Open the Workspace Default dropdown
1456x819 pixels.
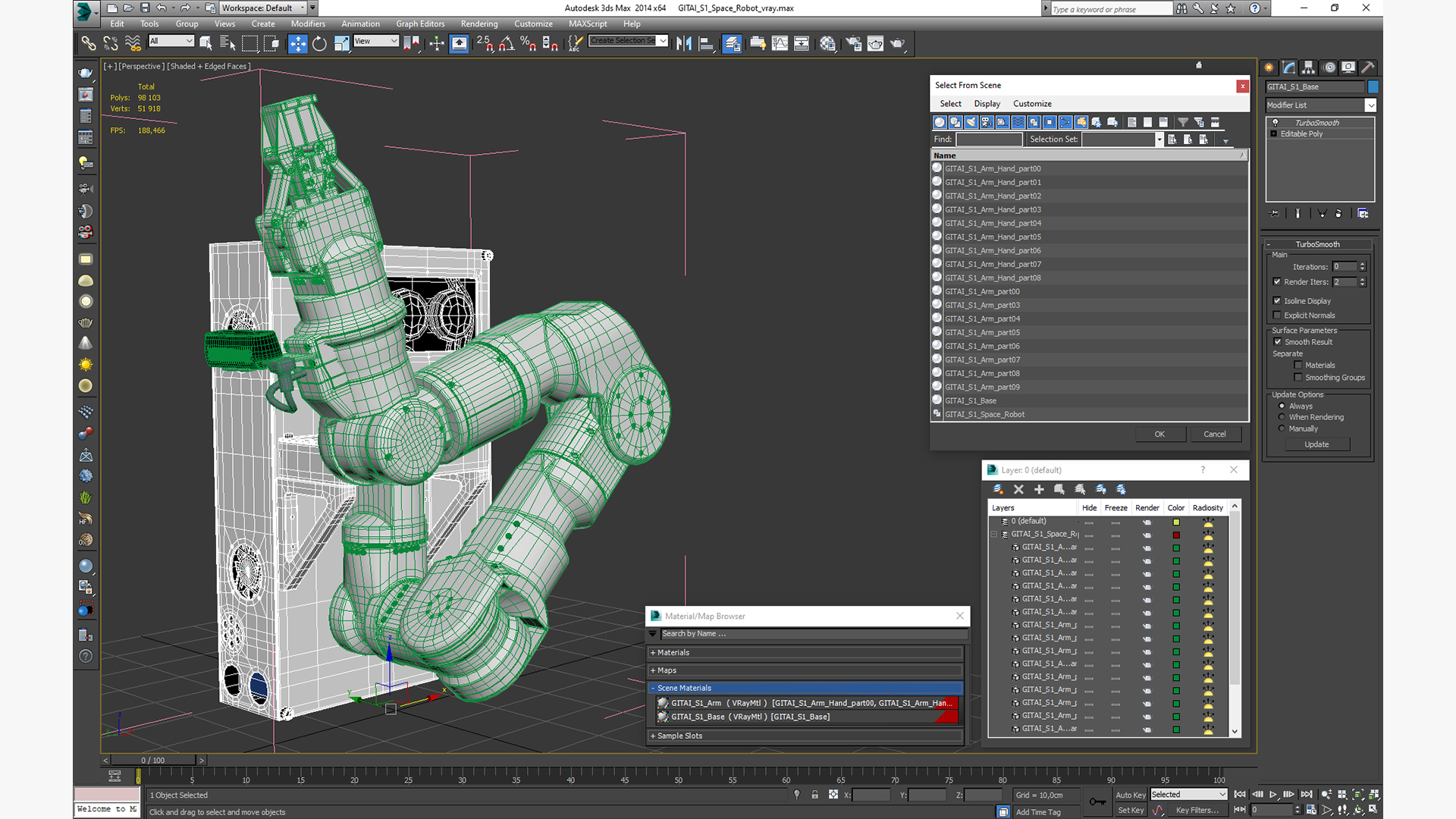[x=263, y=8]
